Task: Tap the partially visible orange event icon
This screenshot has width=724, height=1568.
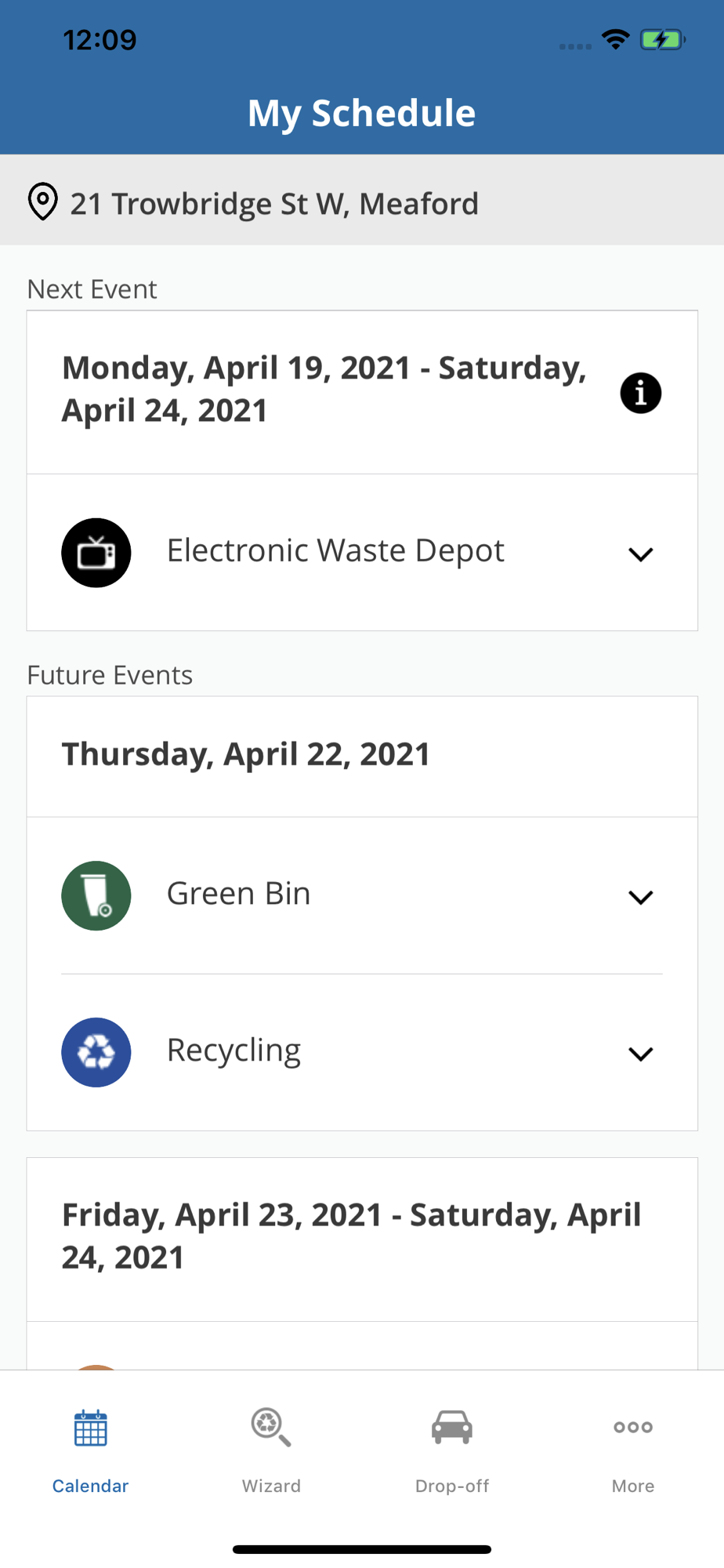Action: click(96, 1367)
